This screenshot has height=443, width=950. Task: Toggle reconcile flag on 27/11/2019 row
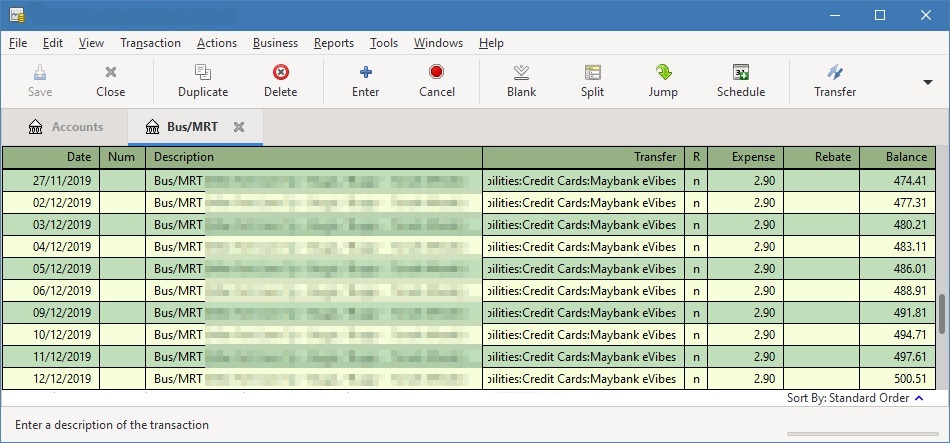click(x=696, y=181)
